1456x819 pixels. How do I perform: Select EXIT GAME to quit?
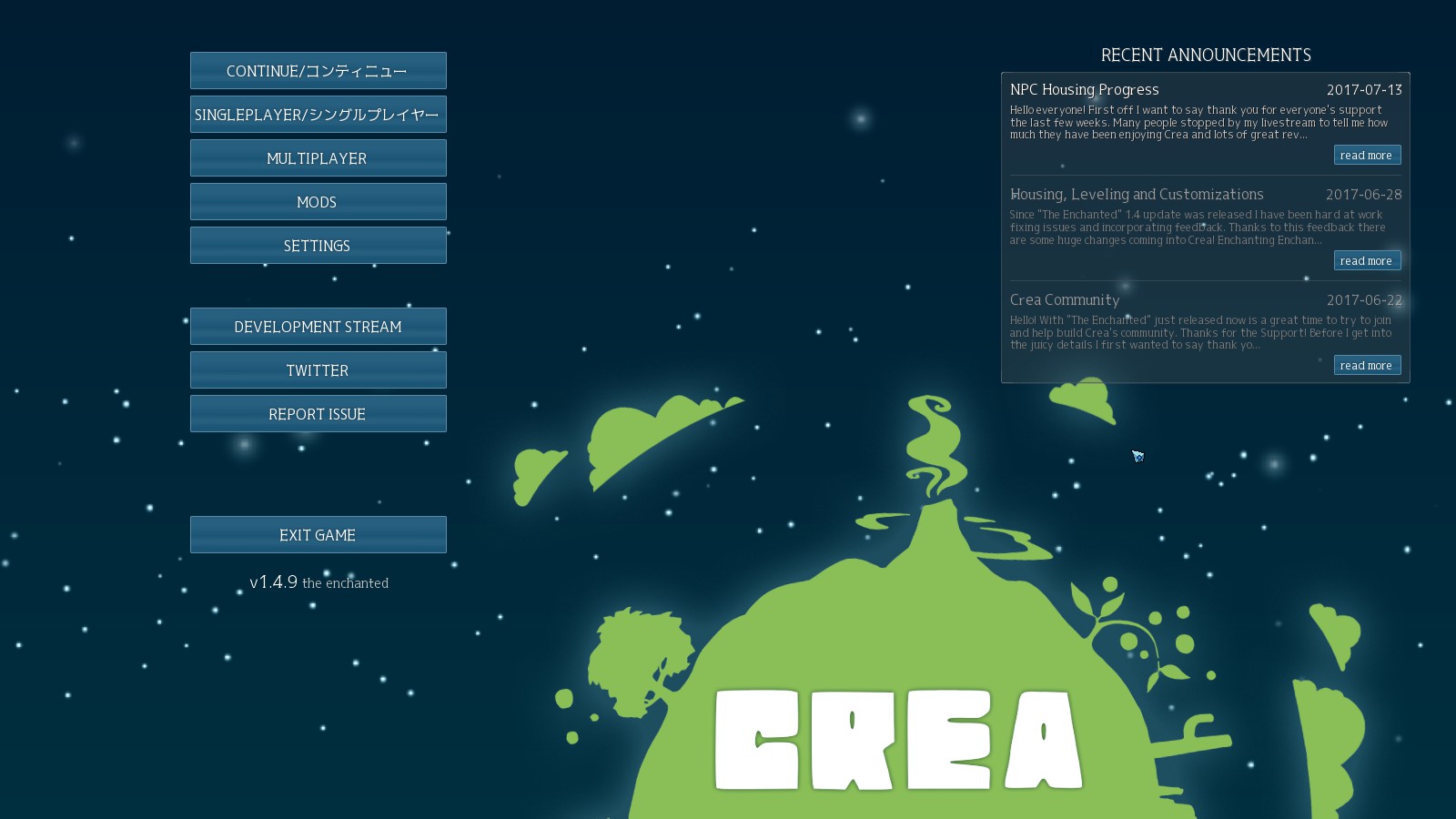tap(318, 534)
